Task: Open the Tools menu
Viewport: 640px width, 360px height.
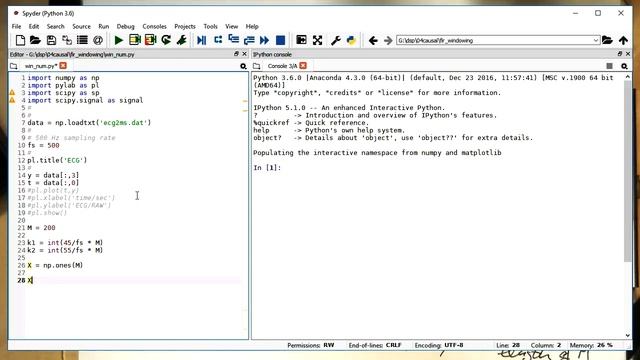Action: tap(210, 26)
